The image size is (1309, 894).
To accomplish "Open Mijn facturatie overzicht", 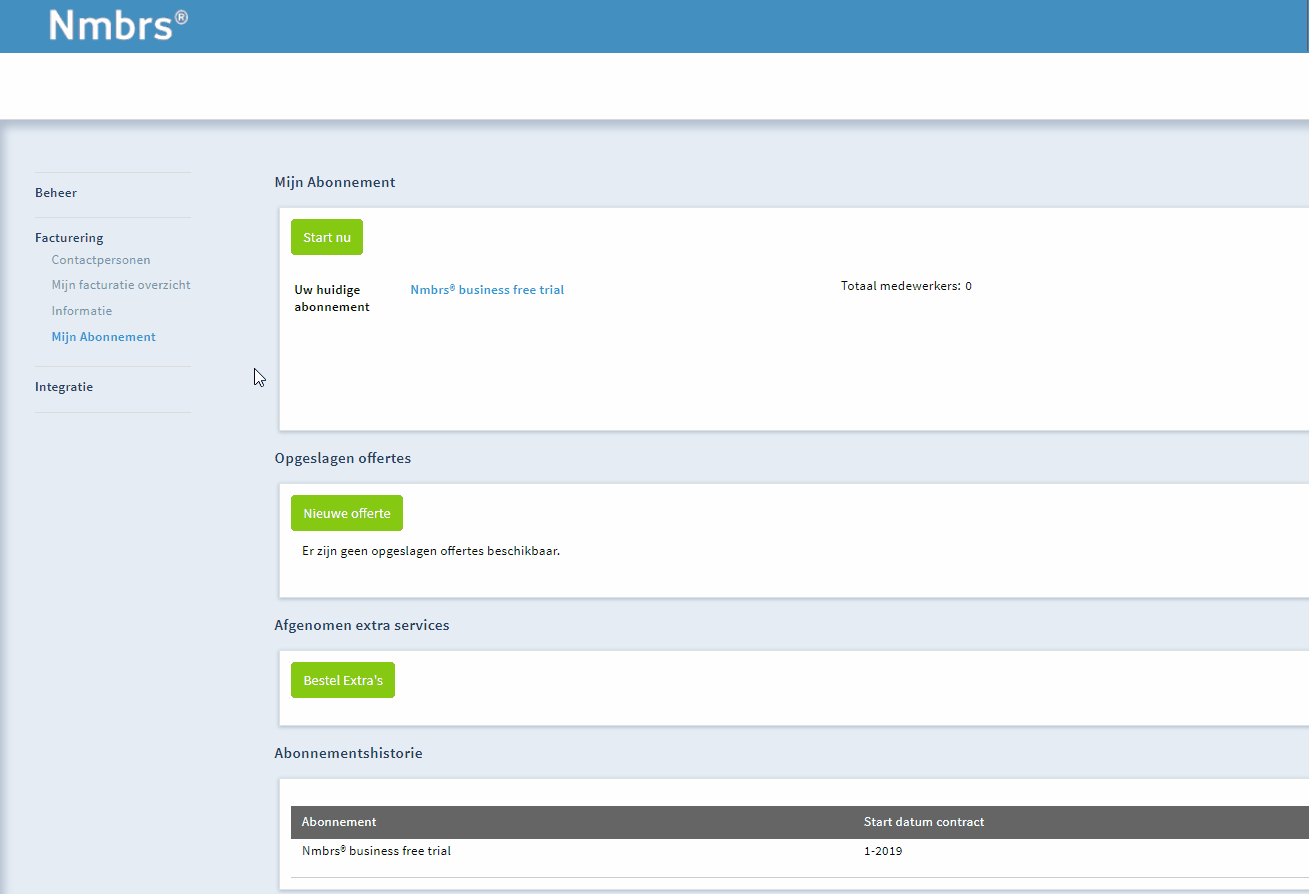I will click(121, 285).
